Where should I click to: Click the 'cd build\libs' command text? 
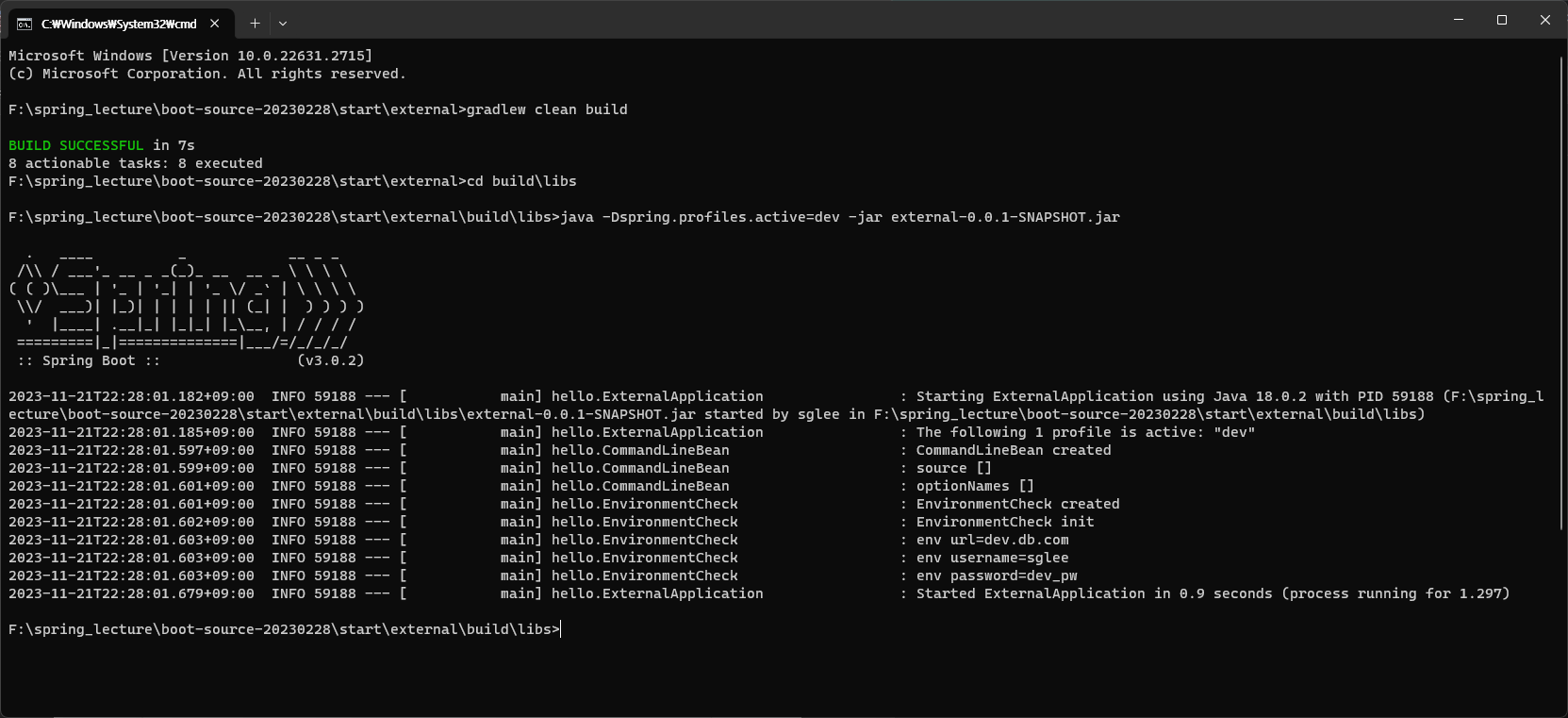pos(522,181)
